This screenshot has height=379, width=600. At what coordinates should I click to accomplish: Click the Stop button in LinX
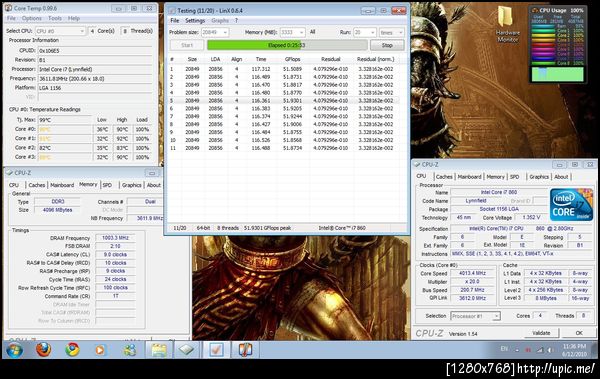click(x=387, y=45)
